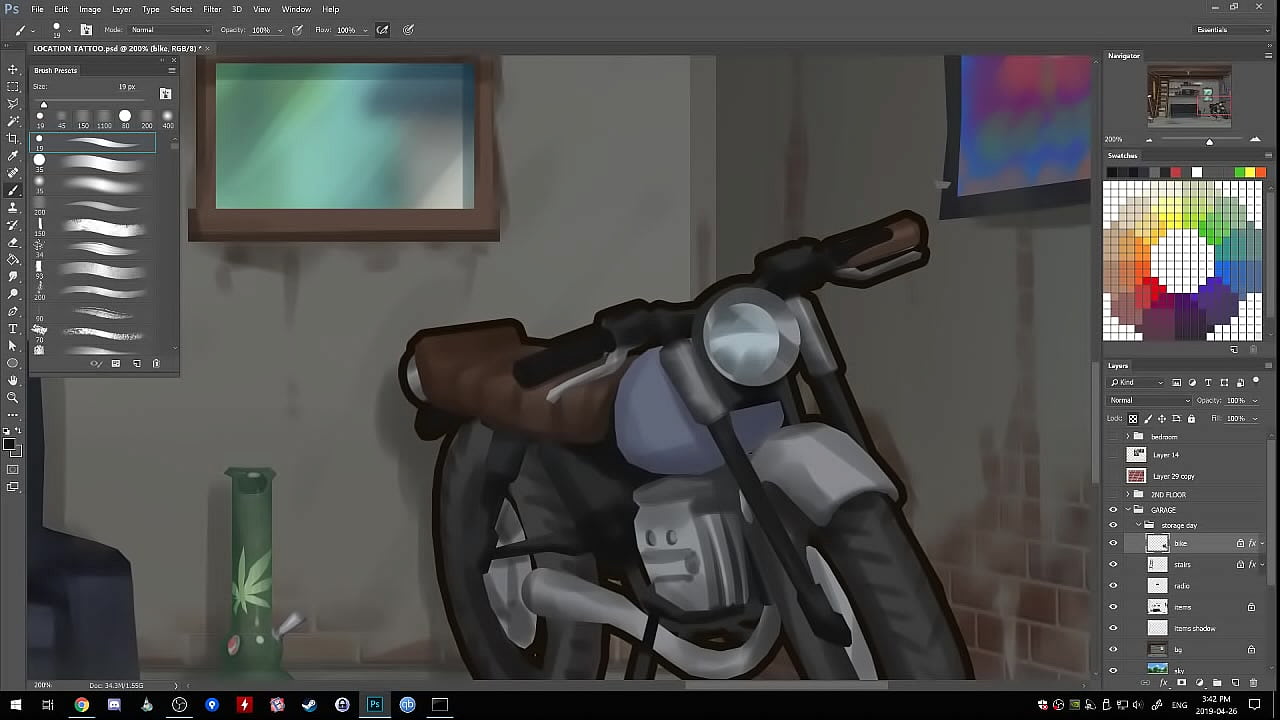Toggle visibility of GARAGE group

click(1113, 510)
